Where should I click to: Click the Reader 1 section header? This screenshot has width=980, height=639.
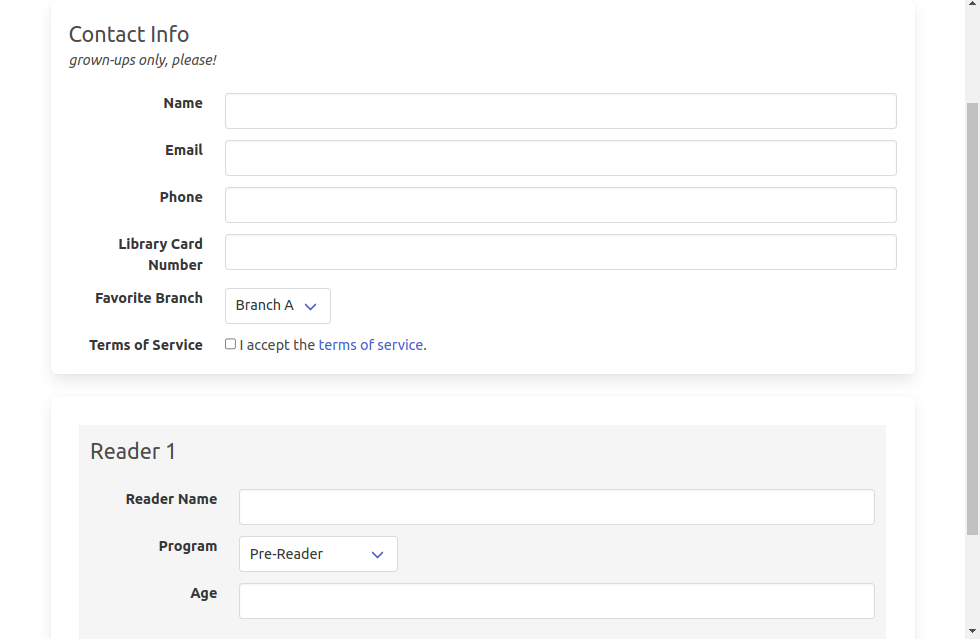[133, 451]
